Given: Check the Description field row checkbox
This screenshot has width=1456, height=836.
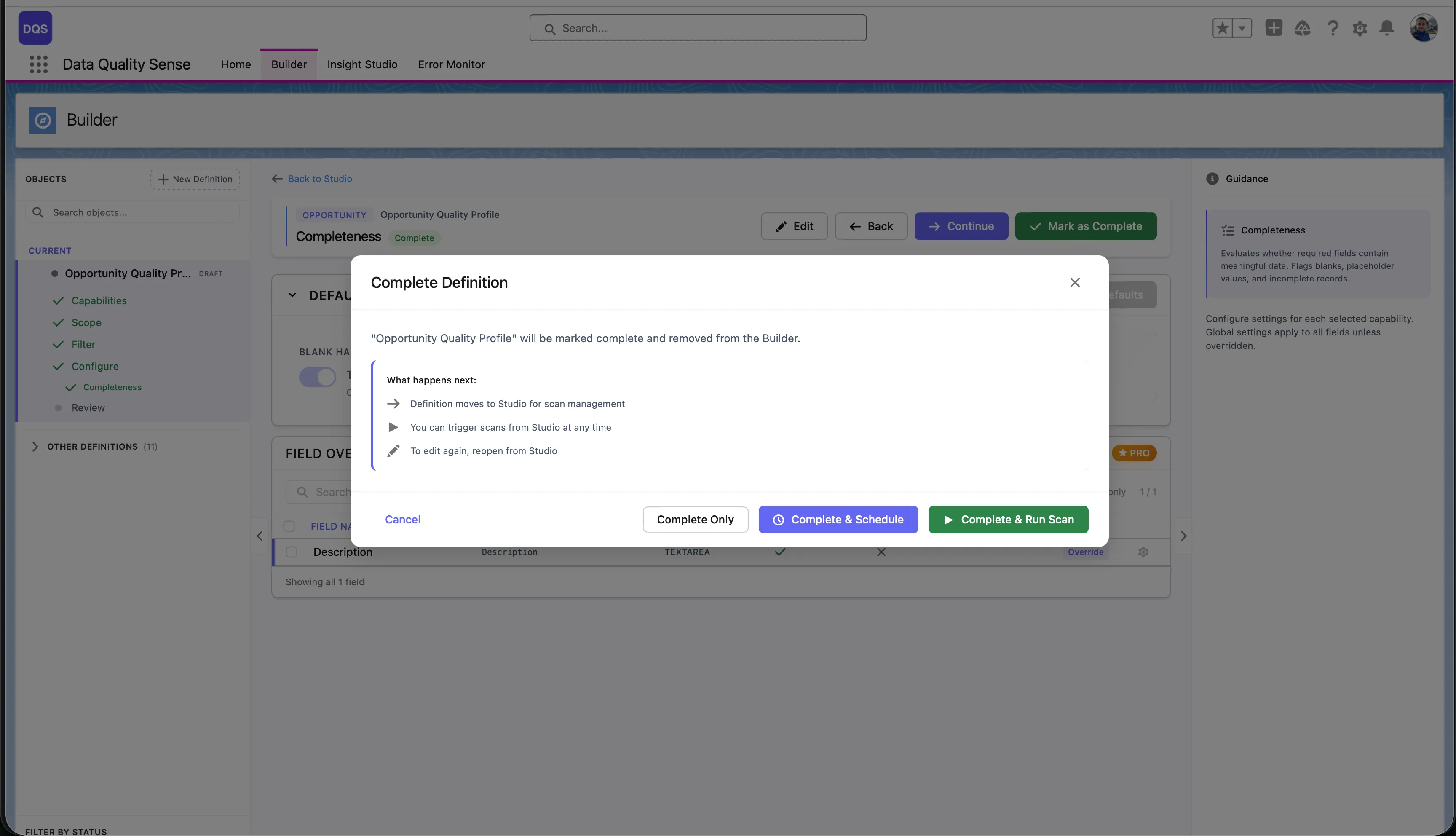Looking at the screenshot, I should coord(291,551).
